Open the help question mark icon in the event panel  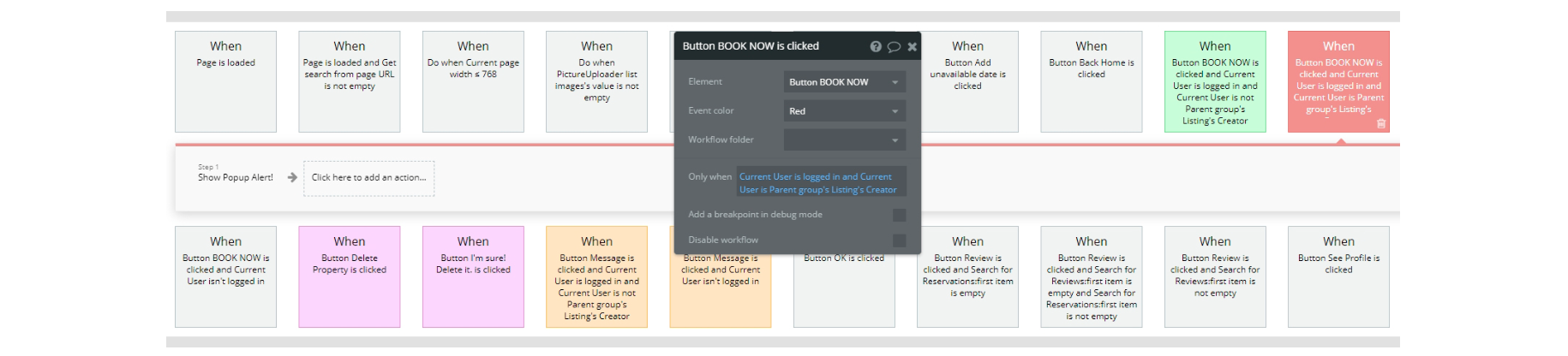point(875,47)
